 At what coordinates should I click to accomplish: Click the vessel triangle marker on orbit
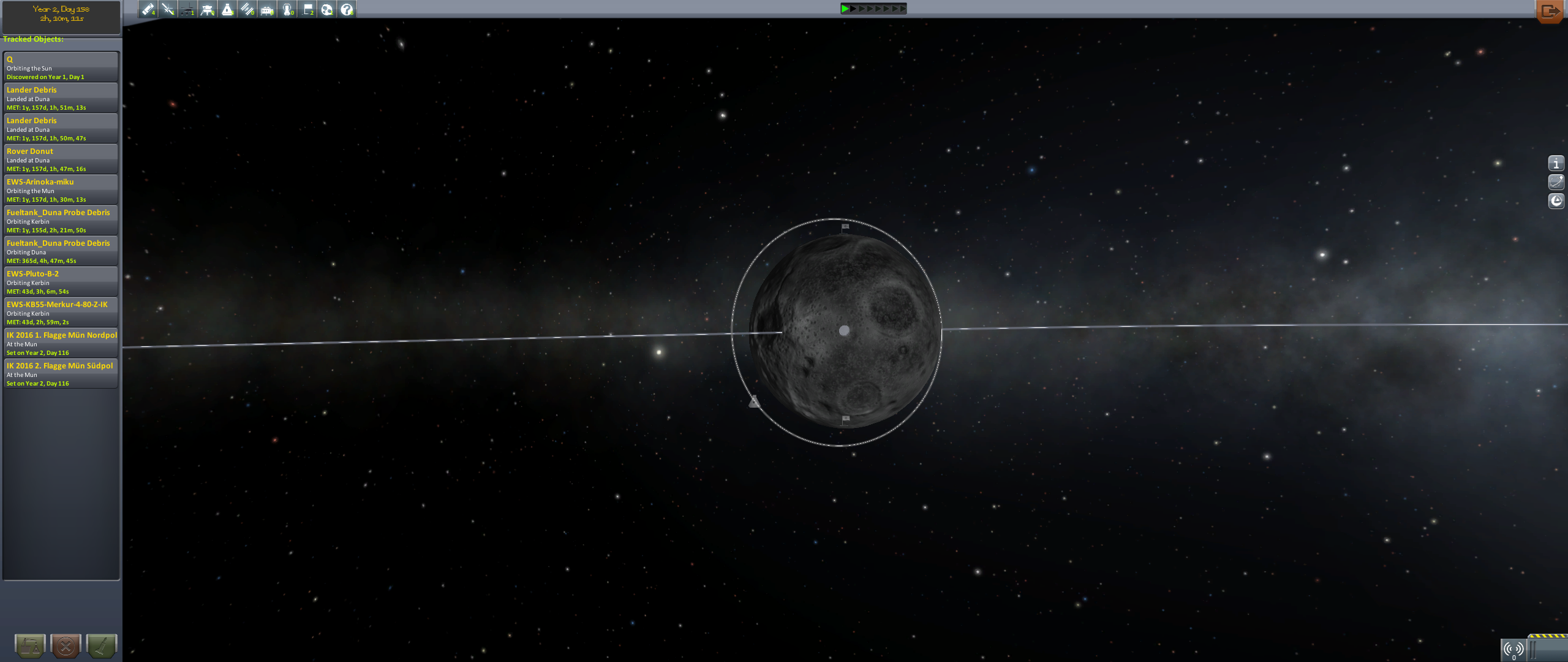coord(754,401)
